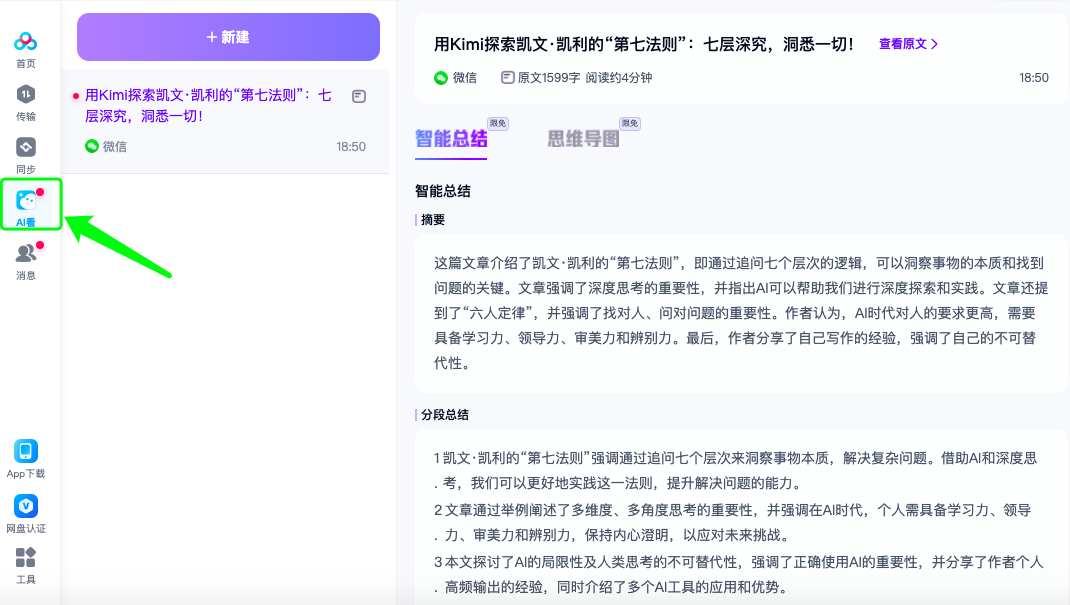This screenshot has height=605, width=1070.
Task: Click segment 3 text about AI的局限性
Action: pos(739,574)
